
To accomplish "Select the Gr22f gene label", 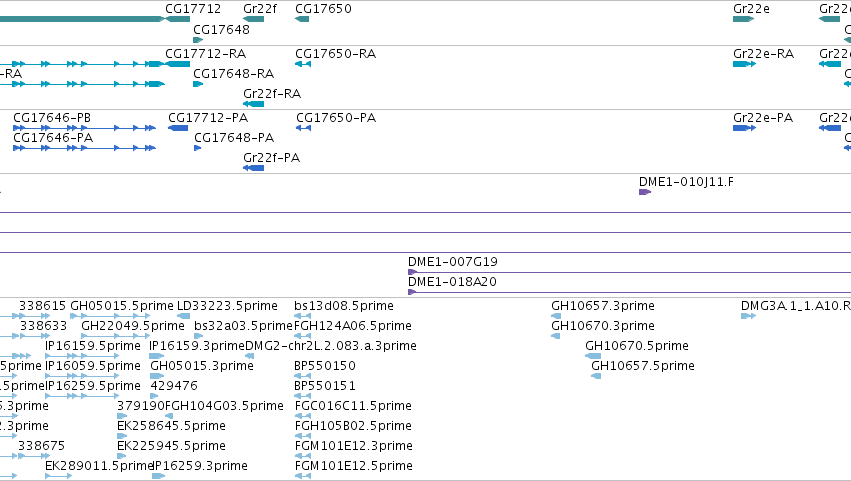I will tap(260, 9).
